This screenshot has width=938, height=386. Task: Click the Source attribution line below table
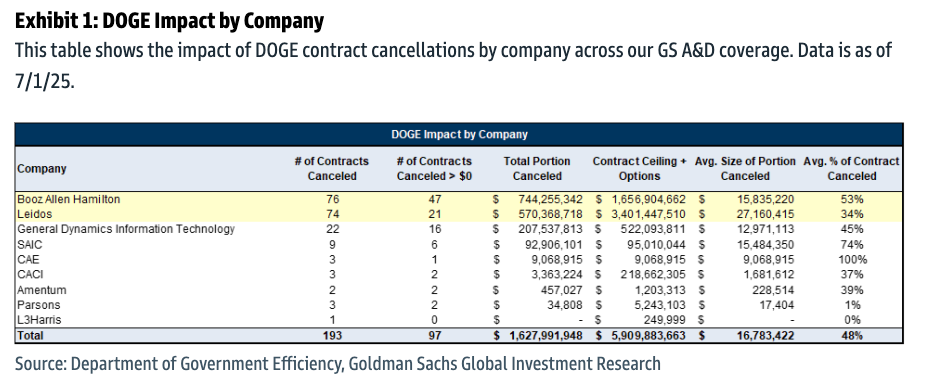coord(337,363)
